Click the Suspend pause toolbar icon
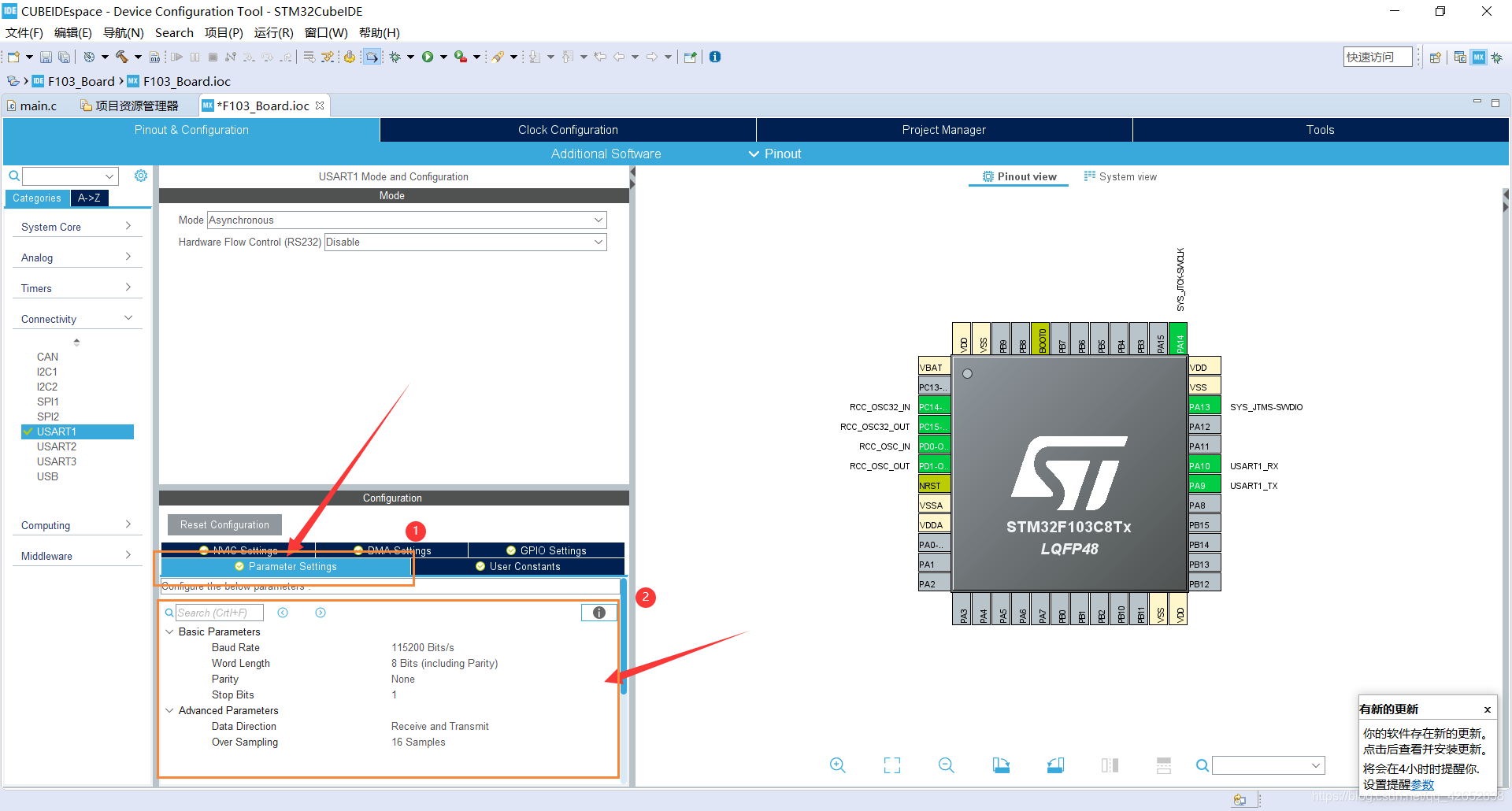This screenshot has height=811, width=1512. coord(195,57)
